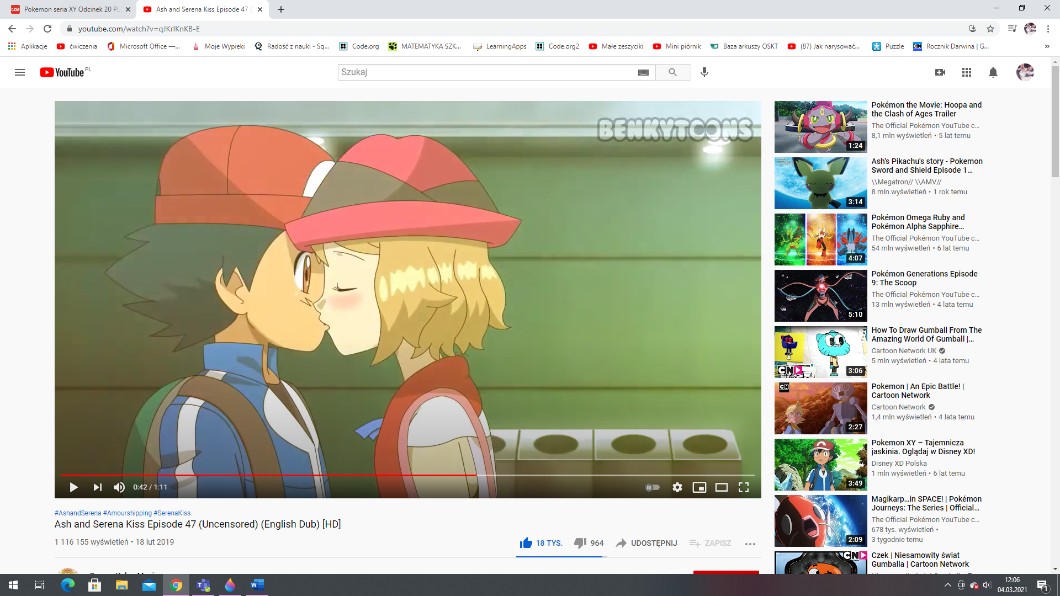Skip to the next video

pyautogui.click(x=97, y=487)
